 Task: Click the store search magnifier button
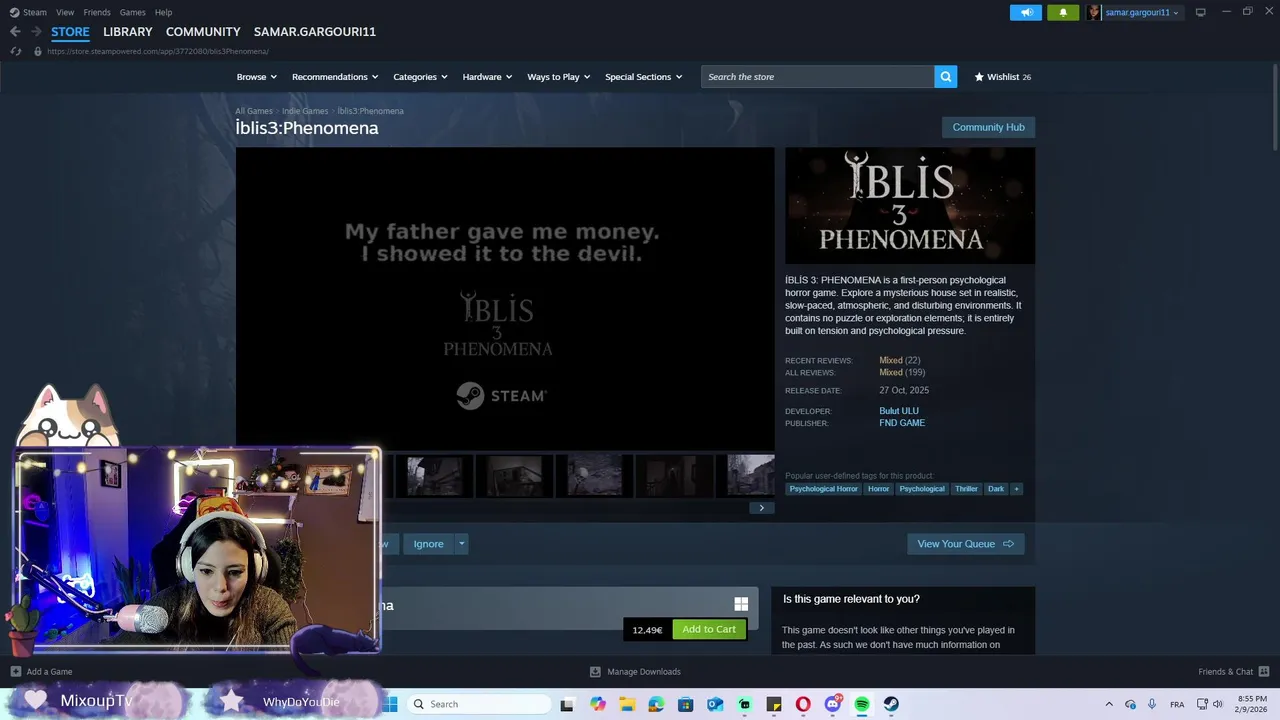945,77
